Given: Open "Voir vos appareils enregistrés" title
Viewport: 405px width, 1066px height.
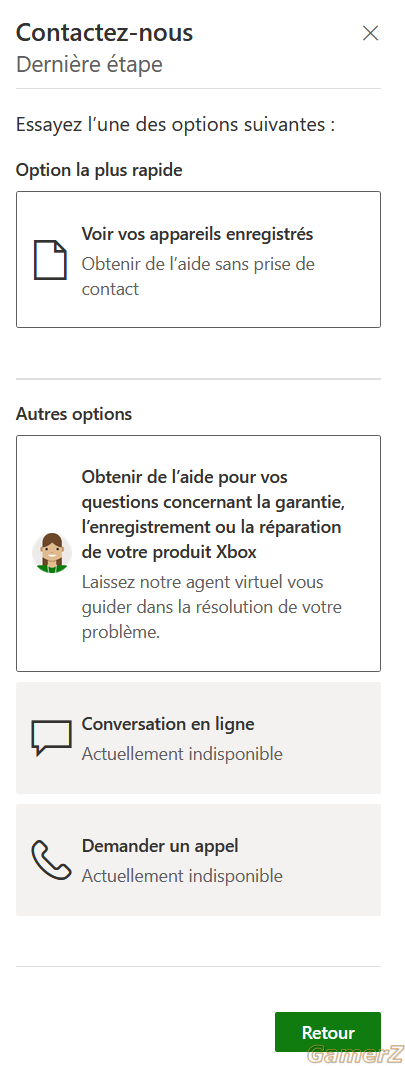Looking at the screenshot, I should pos(197,235).
